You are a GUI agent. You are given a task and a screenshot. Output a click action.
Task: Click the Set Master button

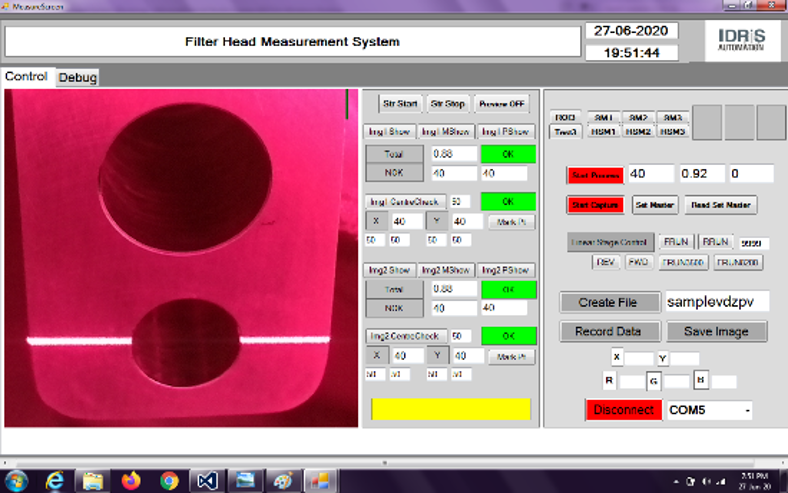654,205
